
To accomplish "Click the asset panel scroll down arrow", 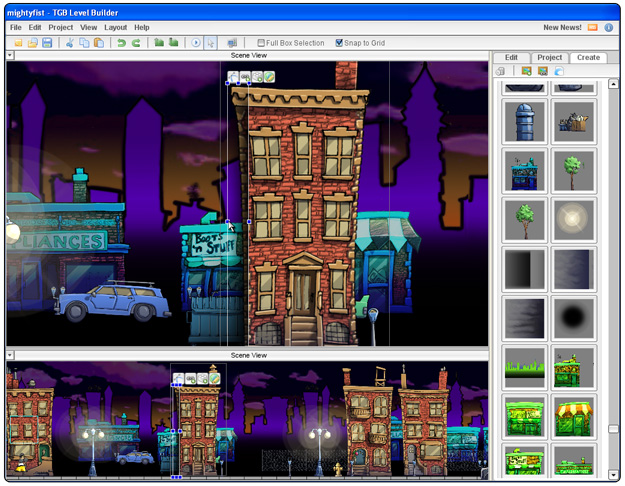I will pos(613,474).
